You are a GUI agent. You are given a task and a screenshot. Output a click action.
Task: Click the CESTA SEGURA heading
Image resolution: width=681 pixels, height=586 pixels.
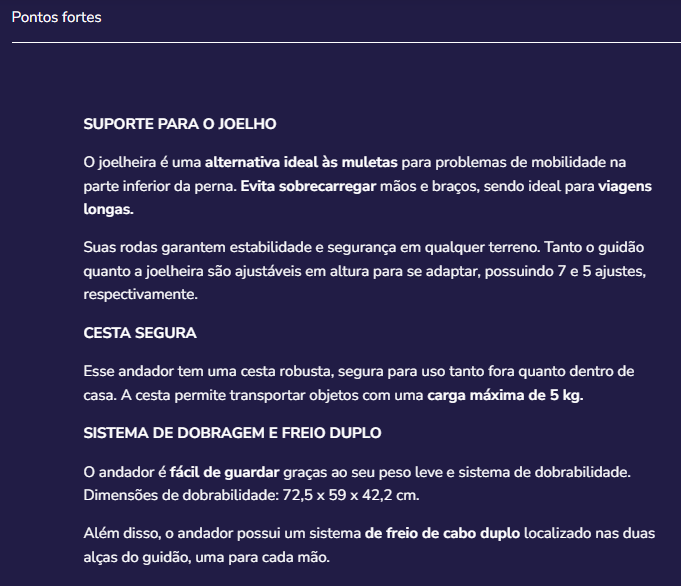click(140, 333)
